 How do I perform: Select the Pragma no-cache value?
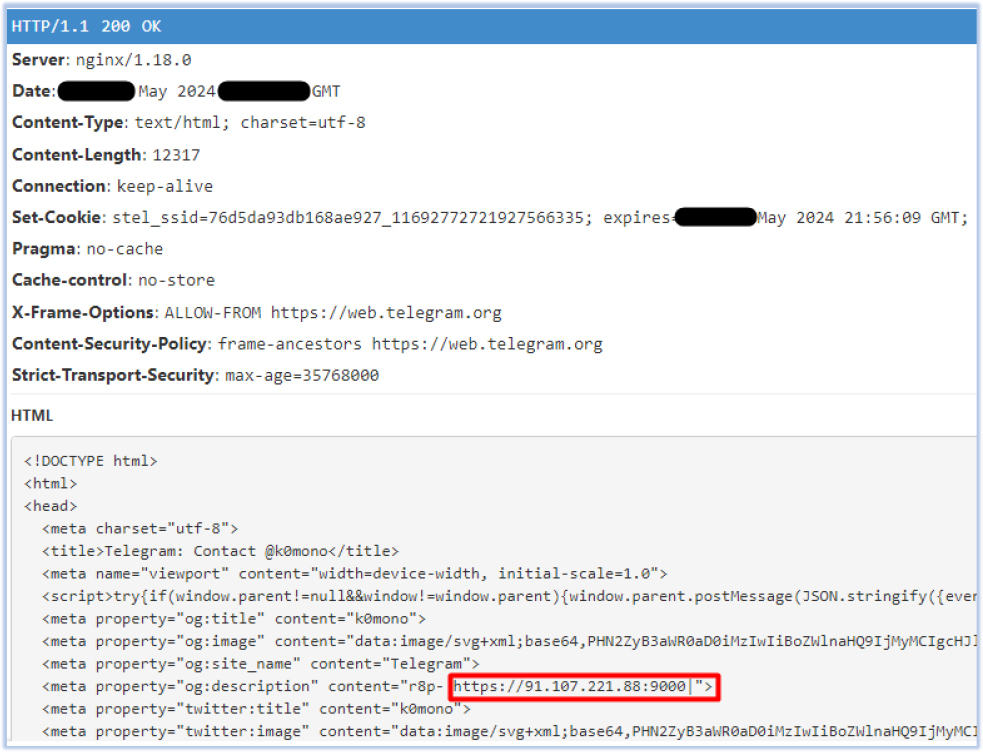[x=125, y=249]
